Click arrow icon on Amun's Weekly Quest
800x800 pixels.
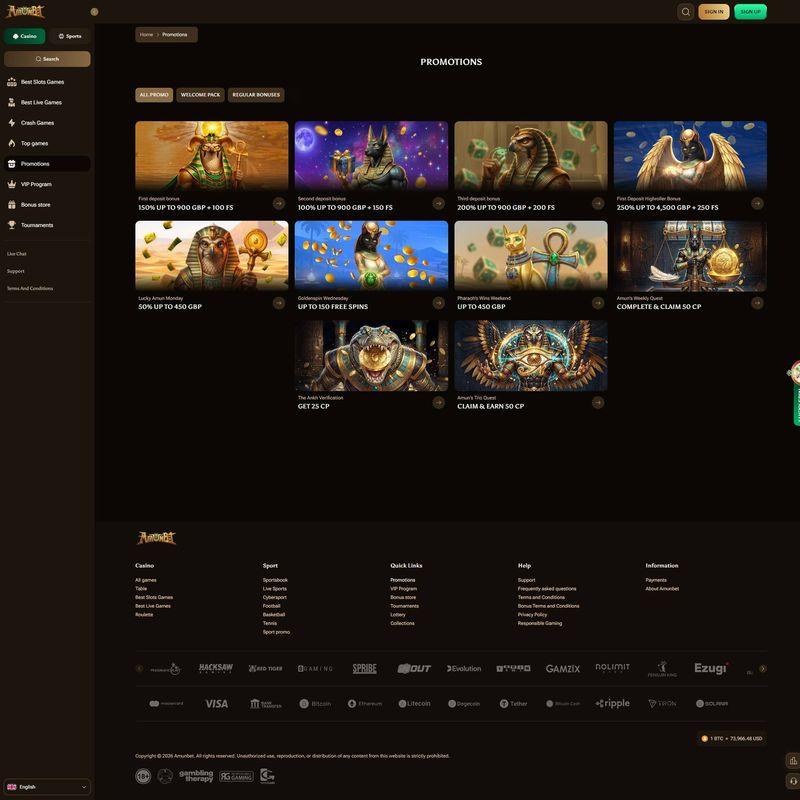[x=757, y=303]
